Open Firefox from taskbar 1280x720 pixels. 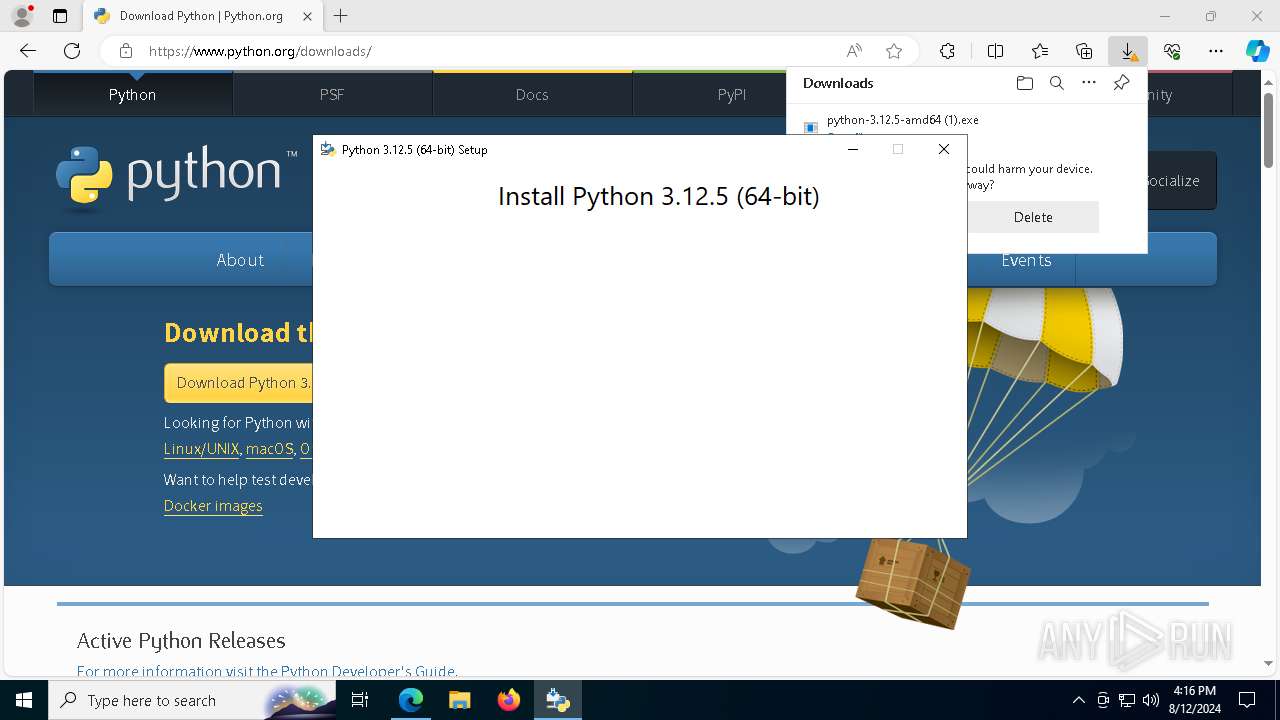click(509, 700)
